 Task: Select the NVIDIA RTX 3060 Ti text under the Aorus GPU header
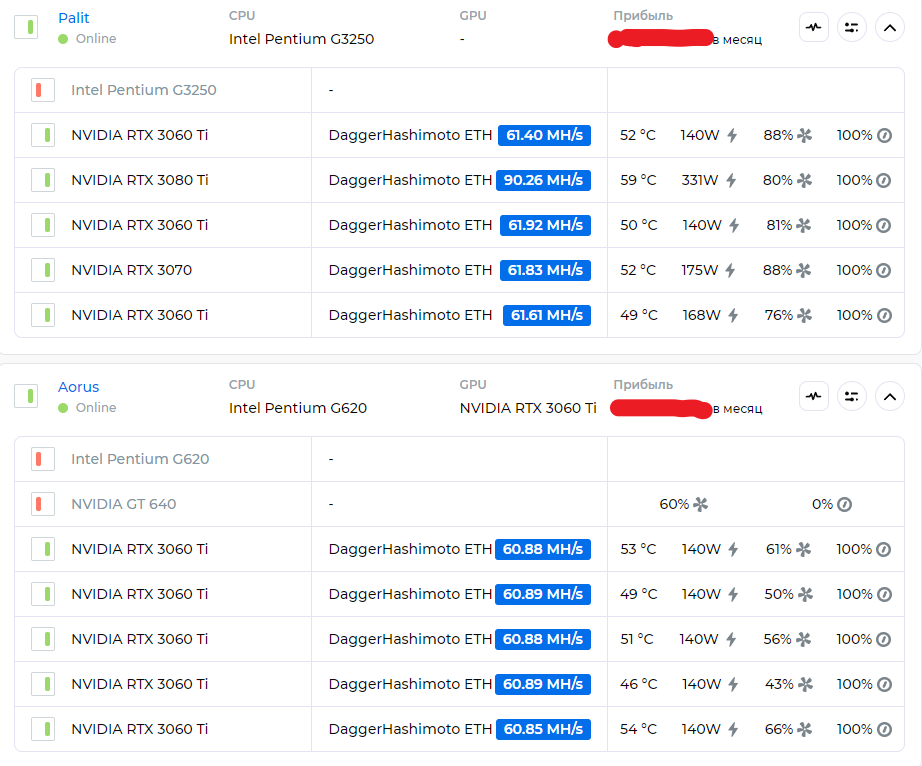(528, 407)
